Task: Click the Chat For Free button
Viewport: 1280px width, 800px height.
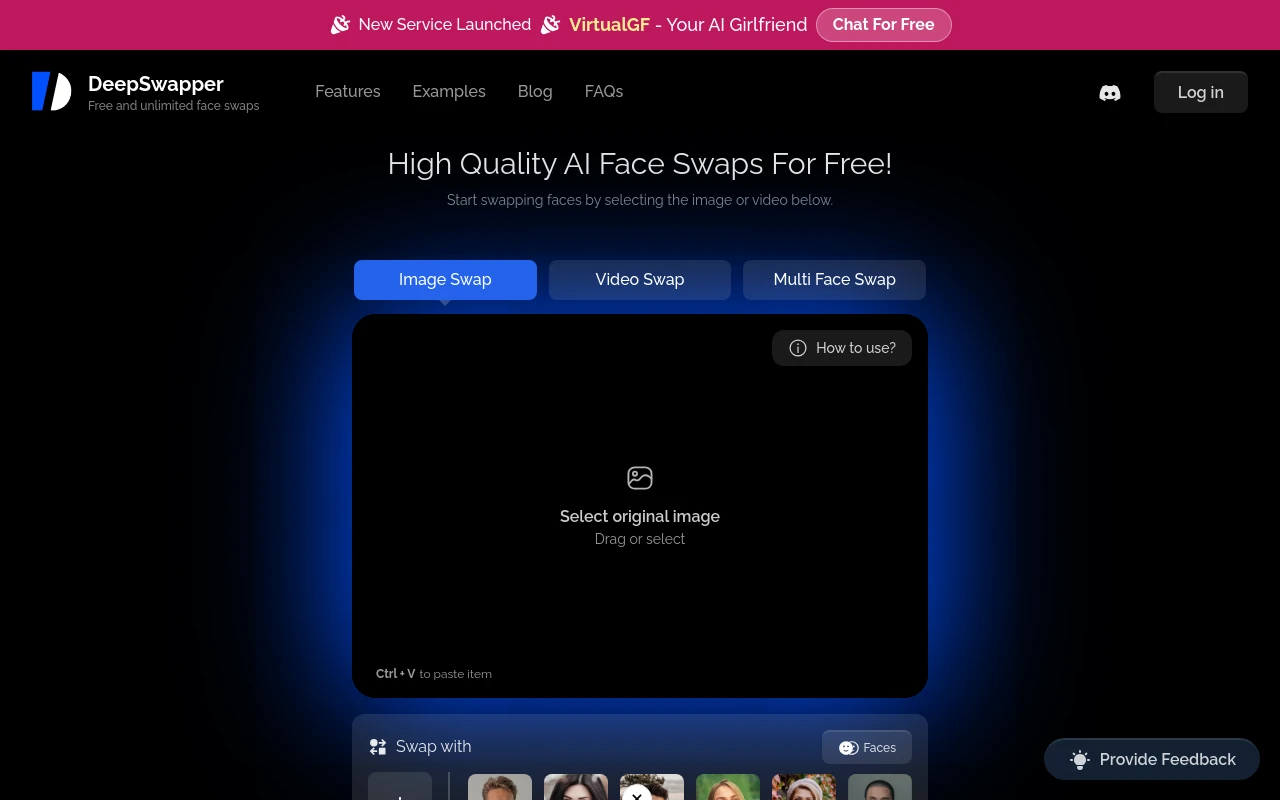Action: (x=883, y=25)
